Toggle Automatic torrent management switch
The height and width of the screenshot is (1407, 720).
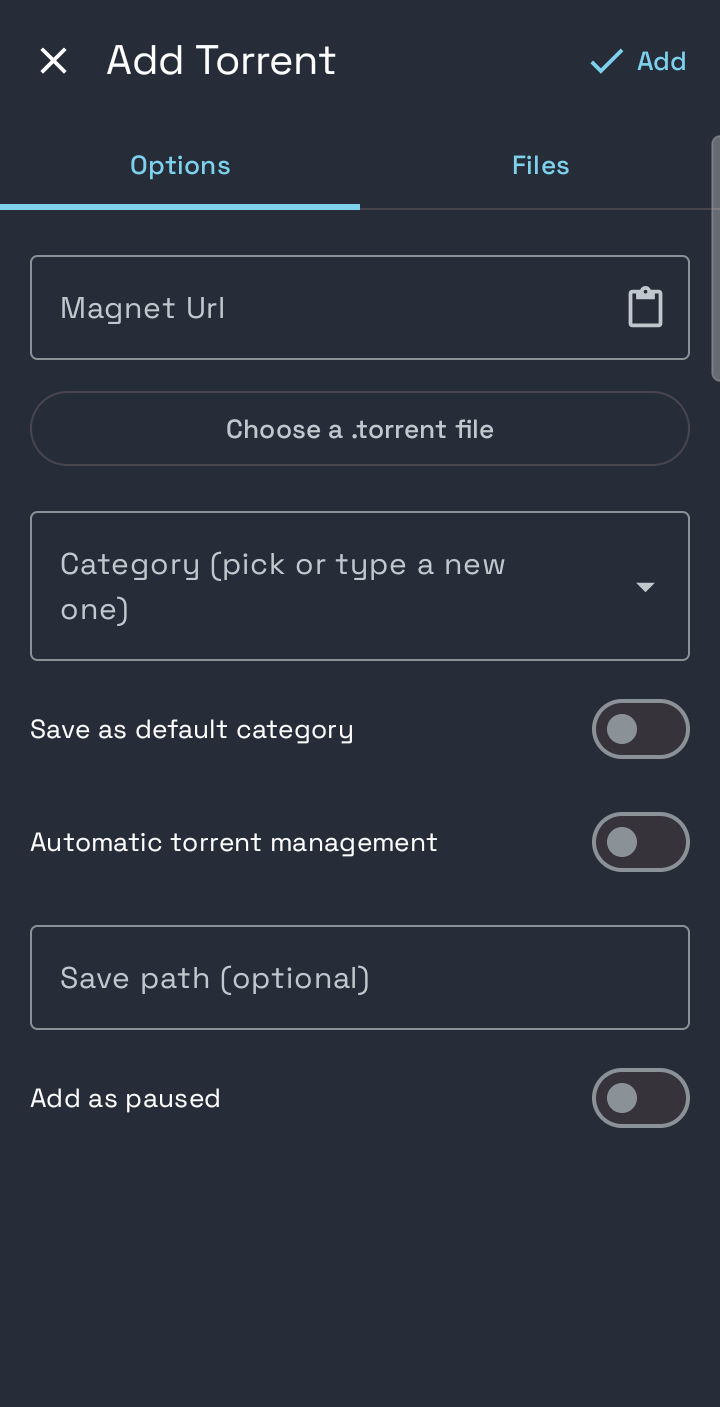coord(641,842)
